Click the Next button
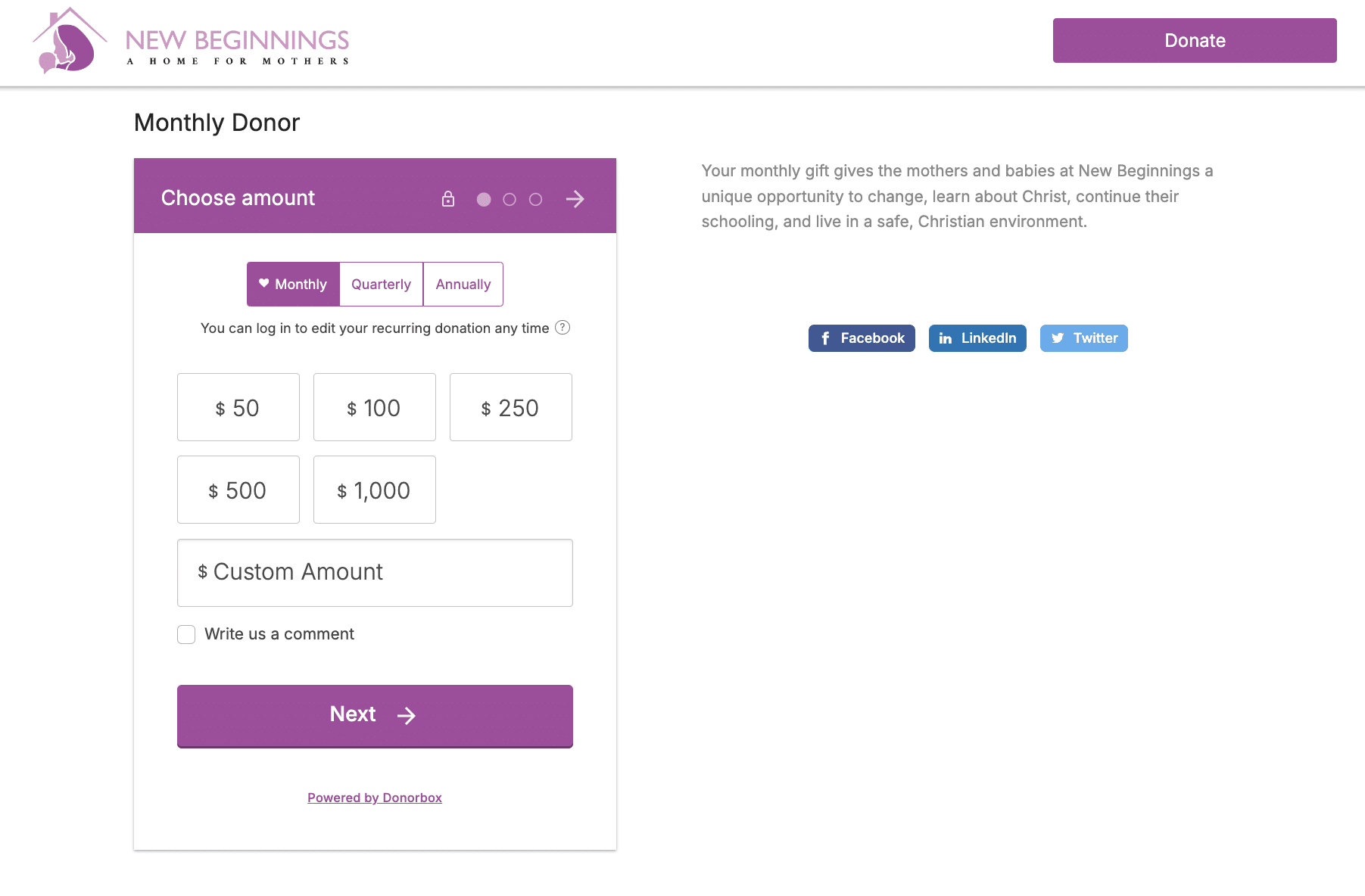The image size is (1365, 896). tap(374, 715)
